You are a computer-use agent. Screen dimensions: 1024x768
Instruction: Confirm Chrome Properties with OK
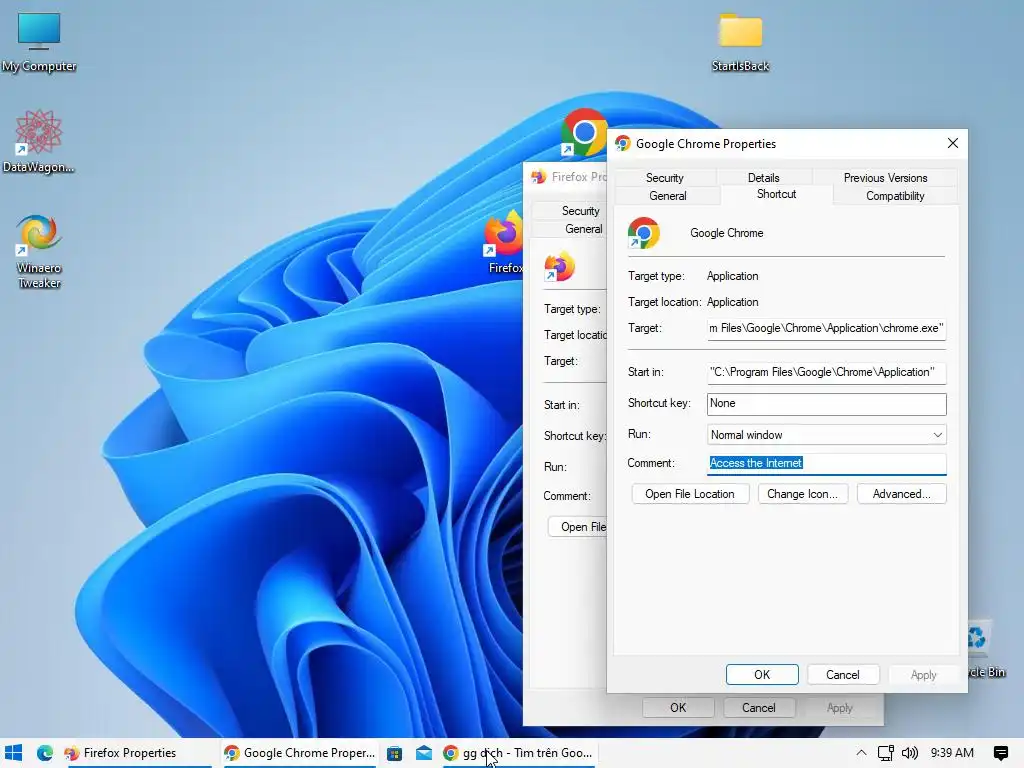[762, 675]
